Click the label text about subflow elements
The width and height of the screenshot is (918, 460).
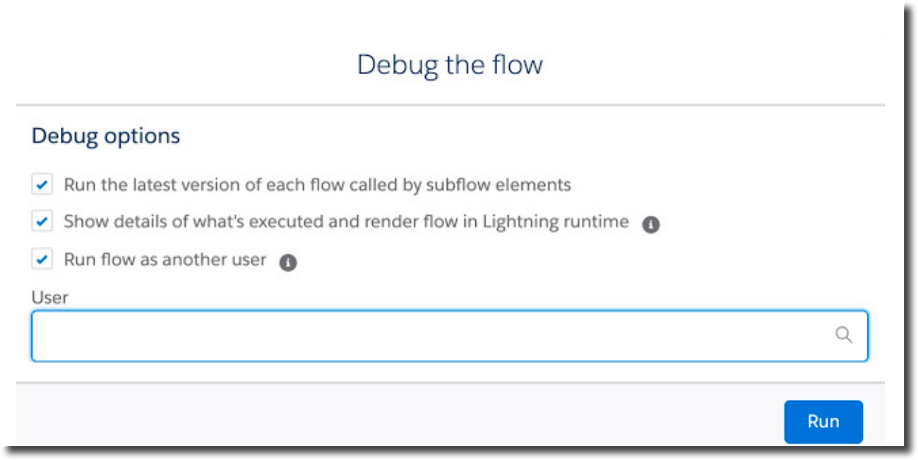pos(317,186)
